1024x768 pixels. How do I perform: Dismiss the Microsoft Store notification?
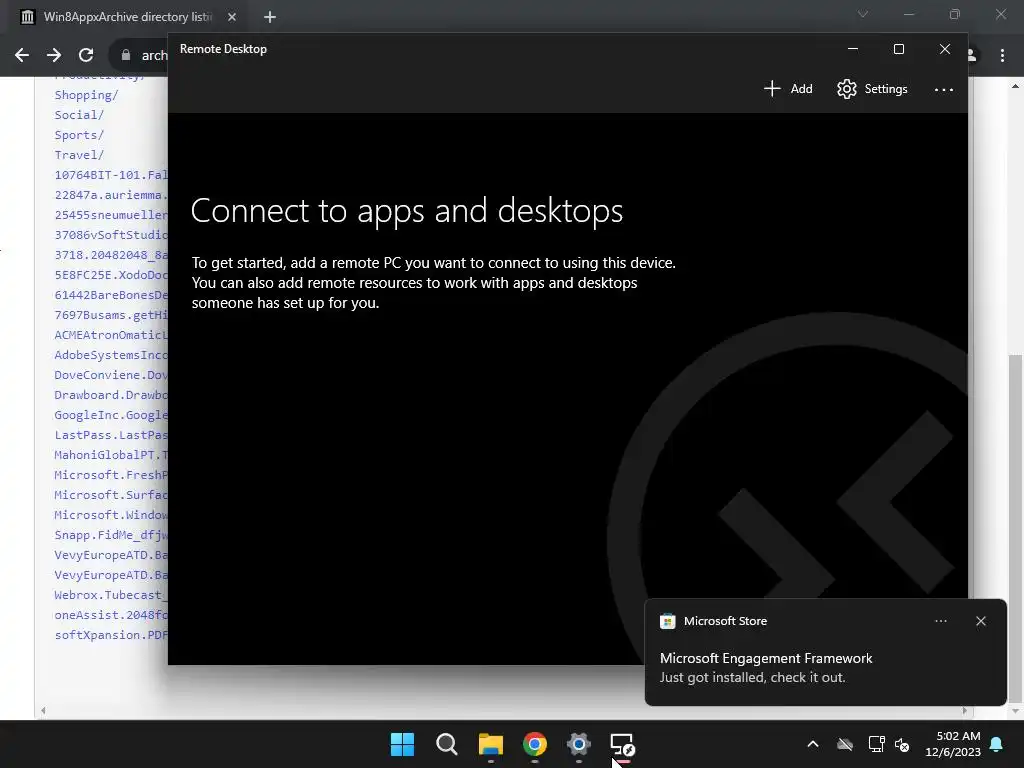(980, 621)
